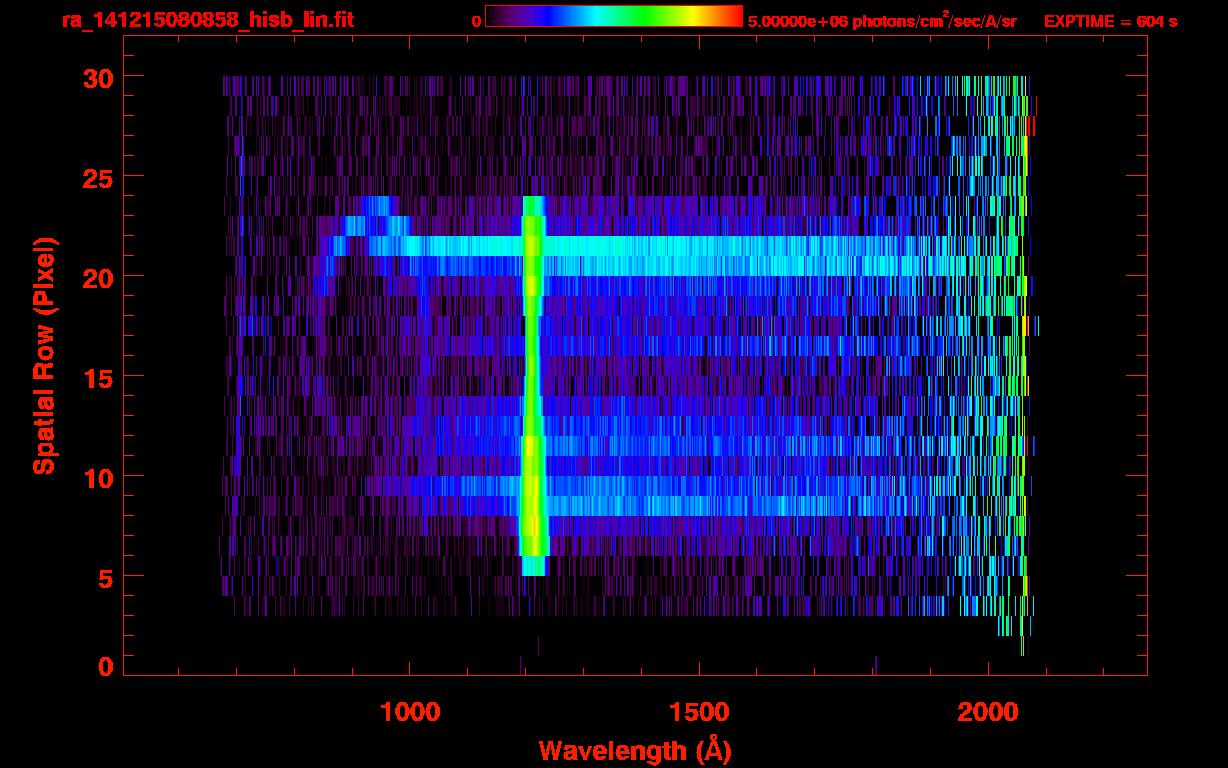The width and height of the screenshot is (1228, 768).
Task: Click the x-axis tick label 1000
Action: 409,712
